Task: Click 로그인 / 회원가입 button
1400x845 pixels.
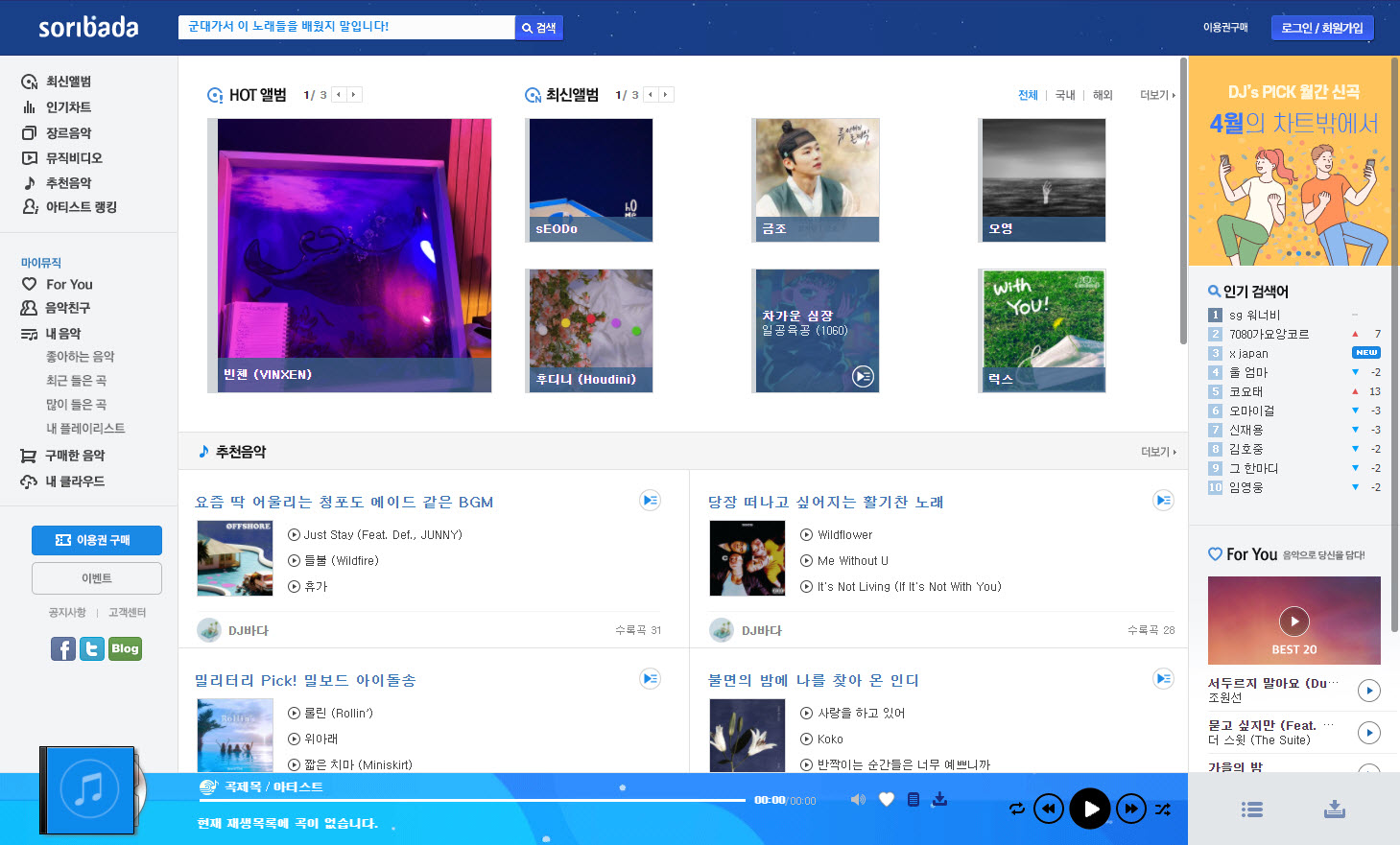Action: 1322,28
